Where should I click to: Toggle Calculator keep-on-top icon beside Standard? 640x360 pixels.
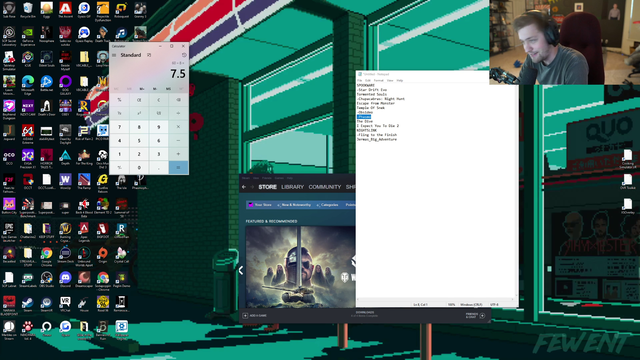[149, 55]
